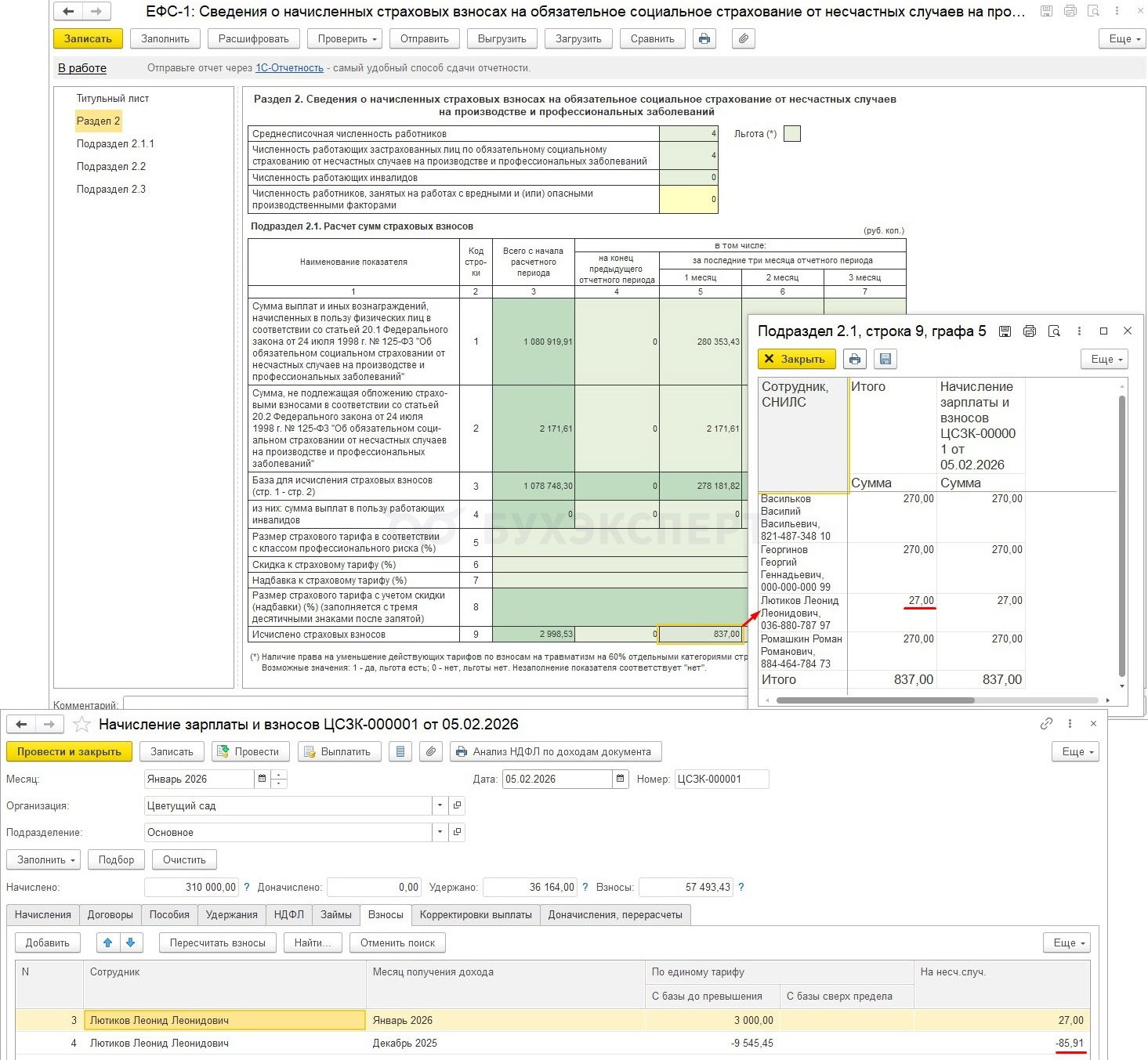This screenshot has width=1148, height=1060.
Task: Switch to the НДФЛ tab
Action: pyautogui.click(x=289, y=914)
